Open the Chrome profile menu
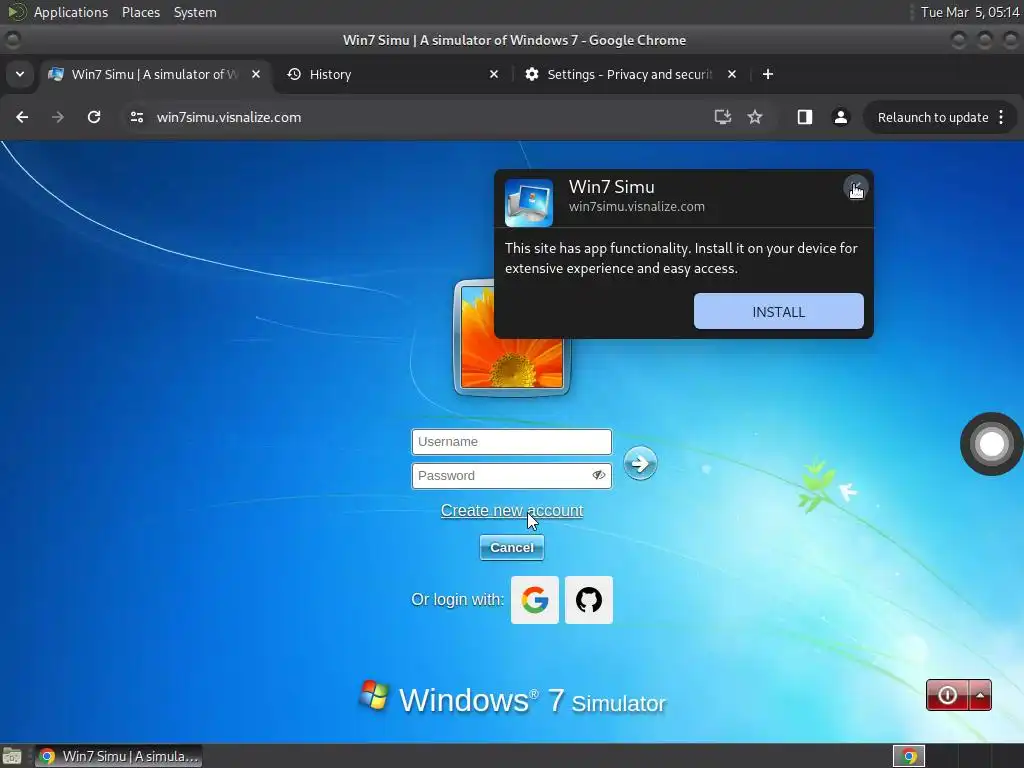Screen dimensions: 1024x768 [840, 117]
